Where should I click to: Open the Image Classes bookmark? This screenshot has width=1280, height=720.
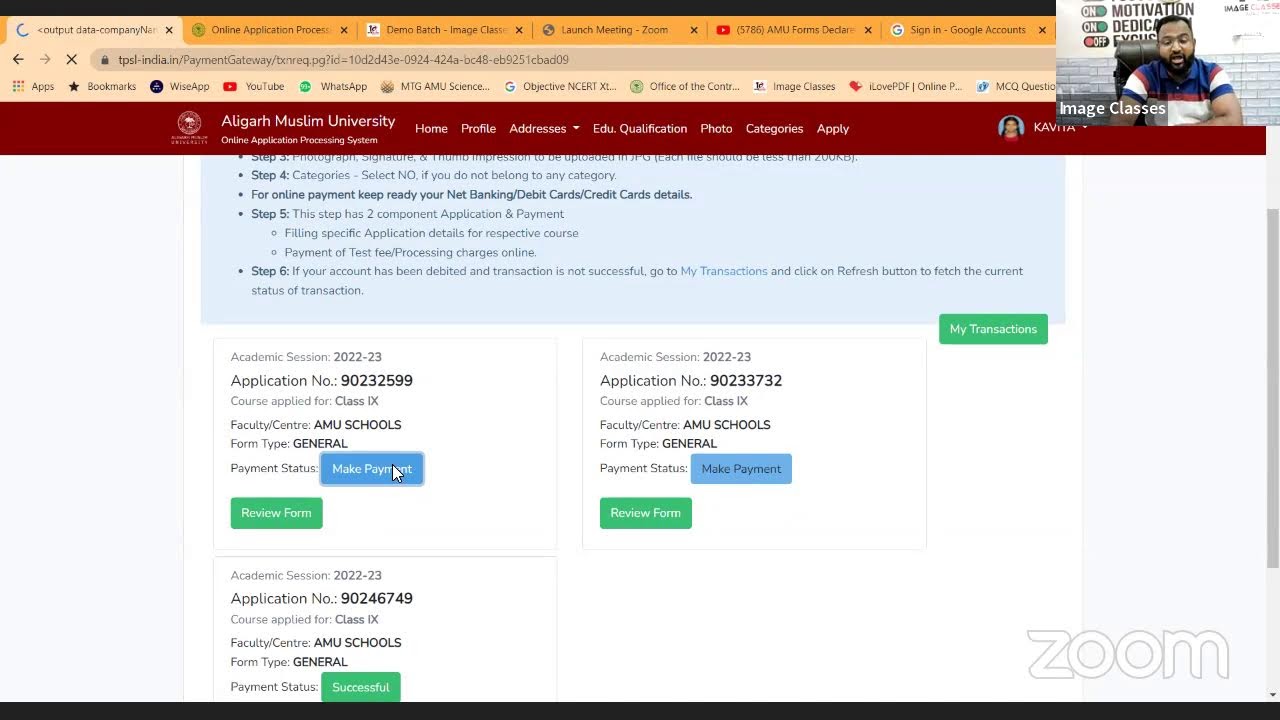pos(795,87)
